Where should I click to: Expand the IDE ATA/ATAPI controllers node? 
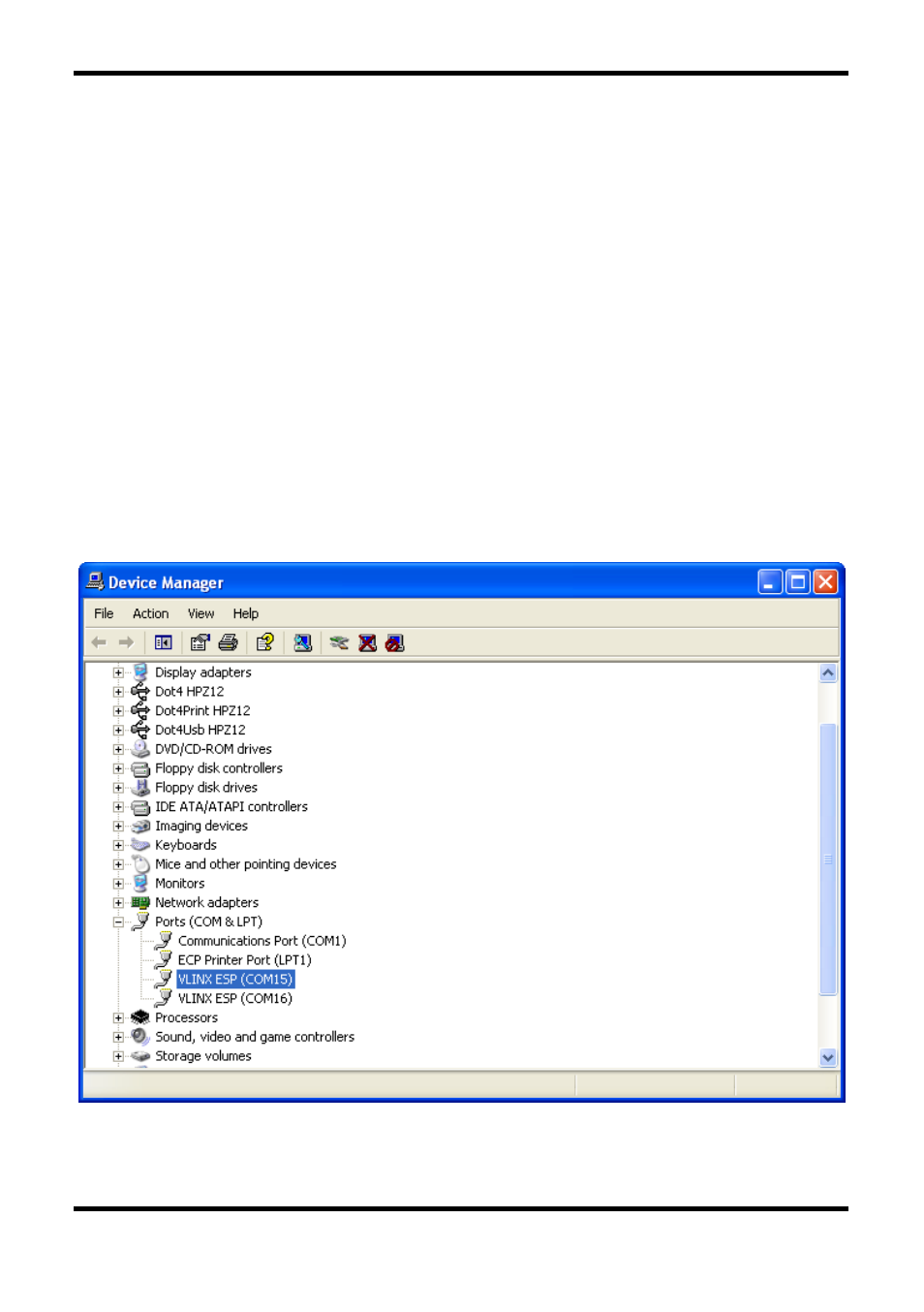pyautogui.click(x=118, y=807)
